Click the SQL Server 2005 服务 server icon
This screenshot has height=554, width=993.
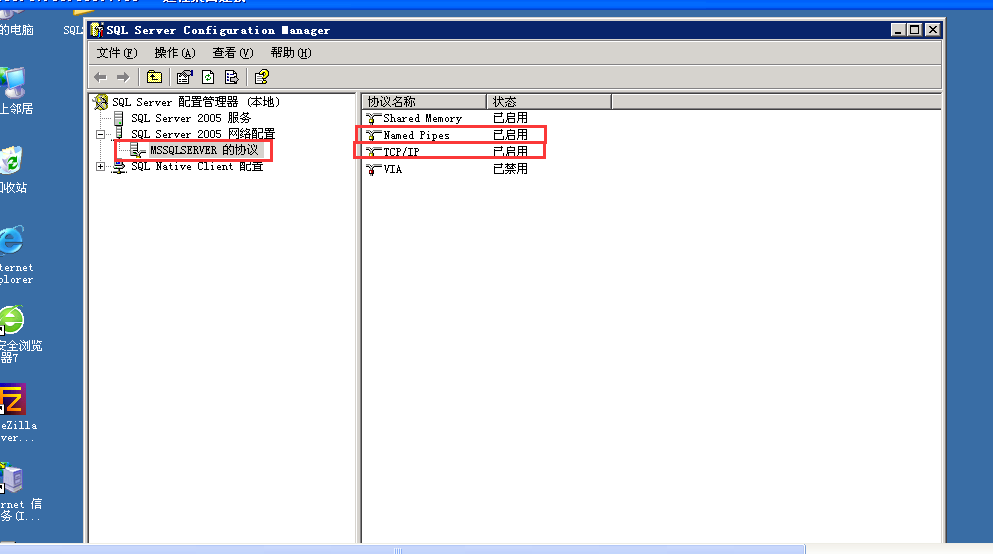118,118
